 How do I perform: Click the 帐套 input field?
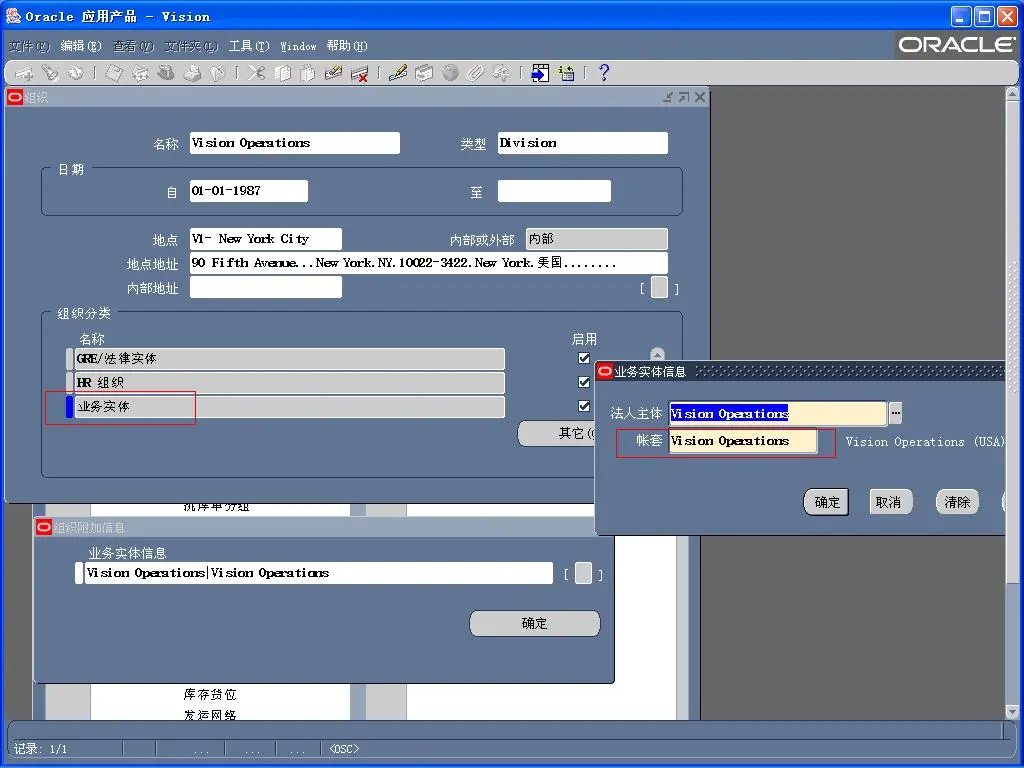(742, 441)
